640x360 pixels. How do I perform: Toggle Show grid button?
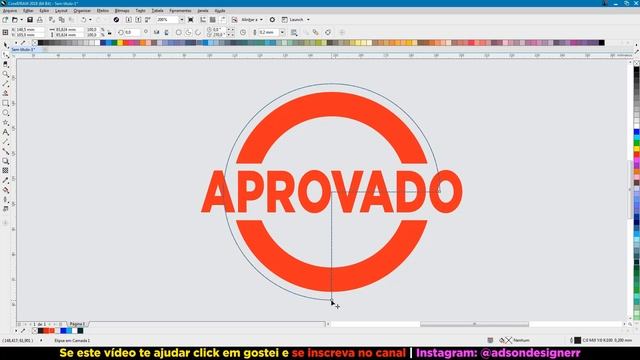click(213, 20)
